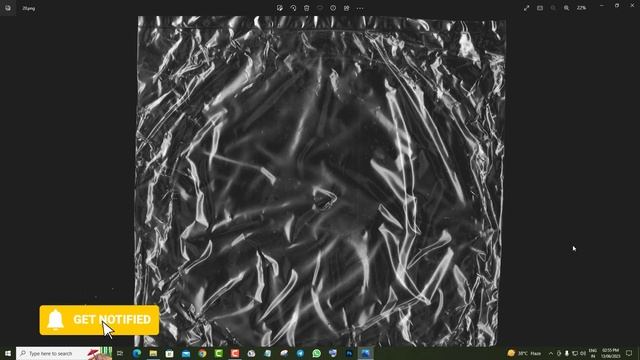640x360 pixels.
Task: Mark the photo as favorite with heart icon
Action: coord(320,8)
